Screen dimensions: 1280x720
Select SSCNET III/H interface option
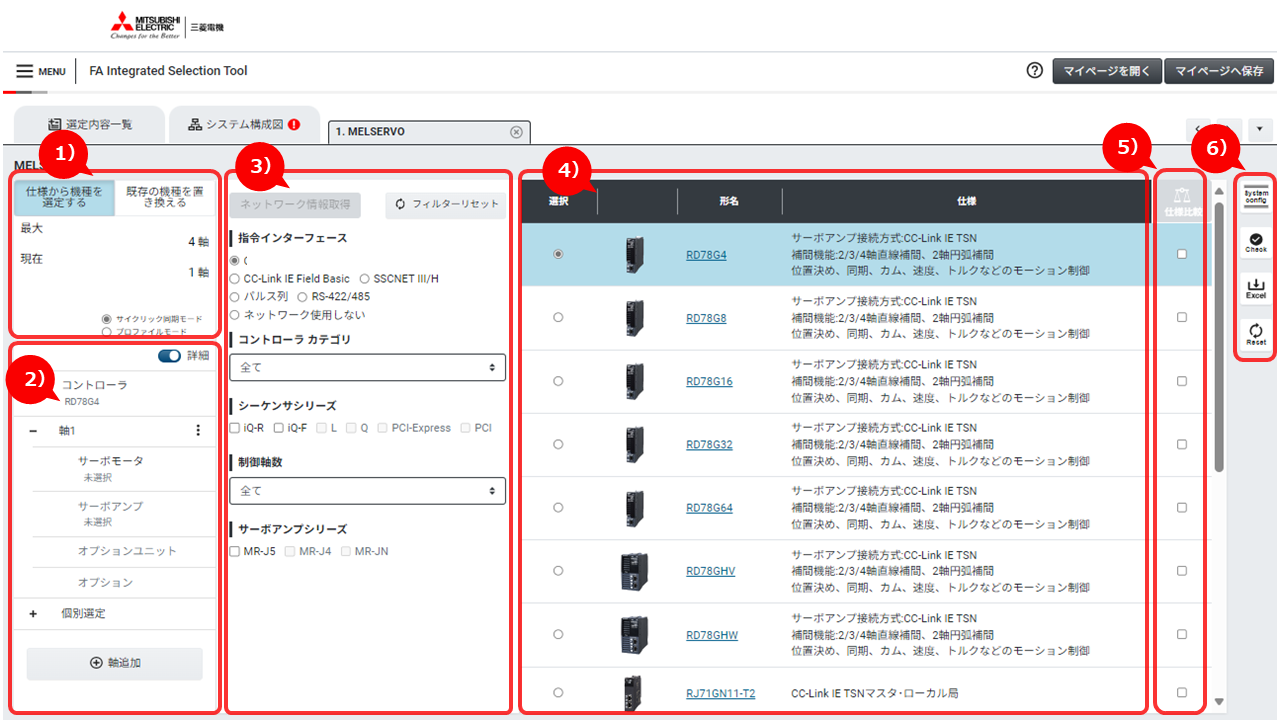tap(364, 278)
